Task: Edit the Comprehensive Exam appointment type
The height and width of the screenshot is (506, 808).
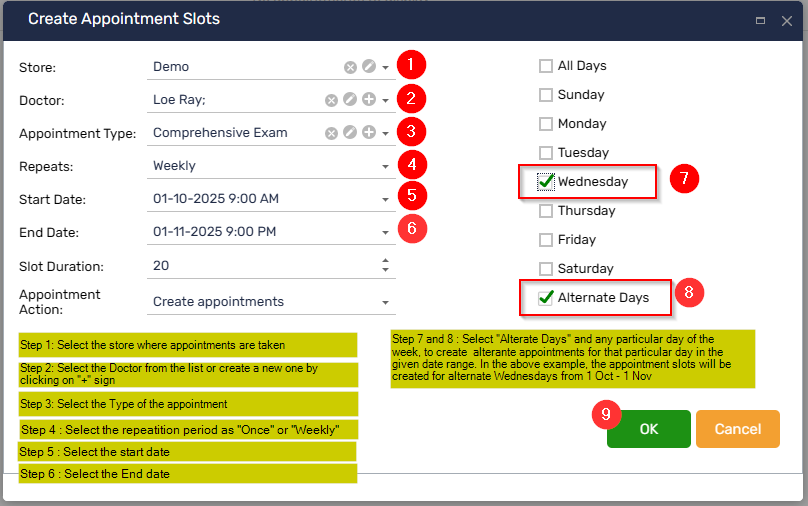Action: pos(350,133)
